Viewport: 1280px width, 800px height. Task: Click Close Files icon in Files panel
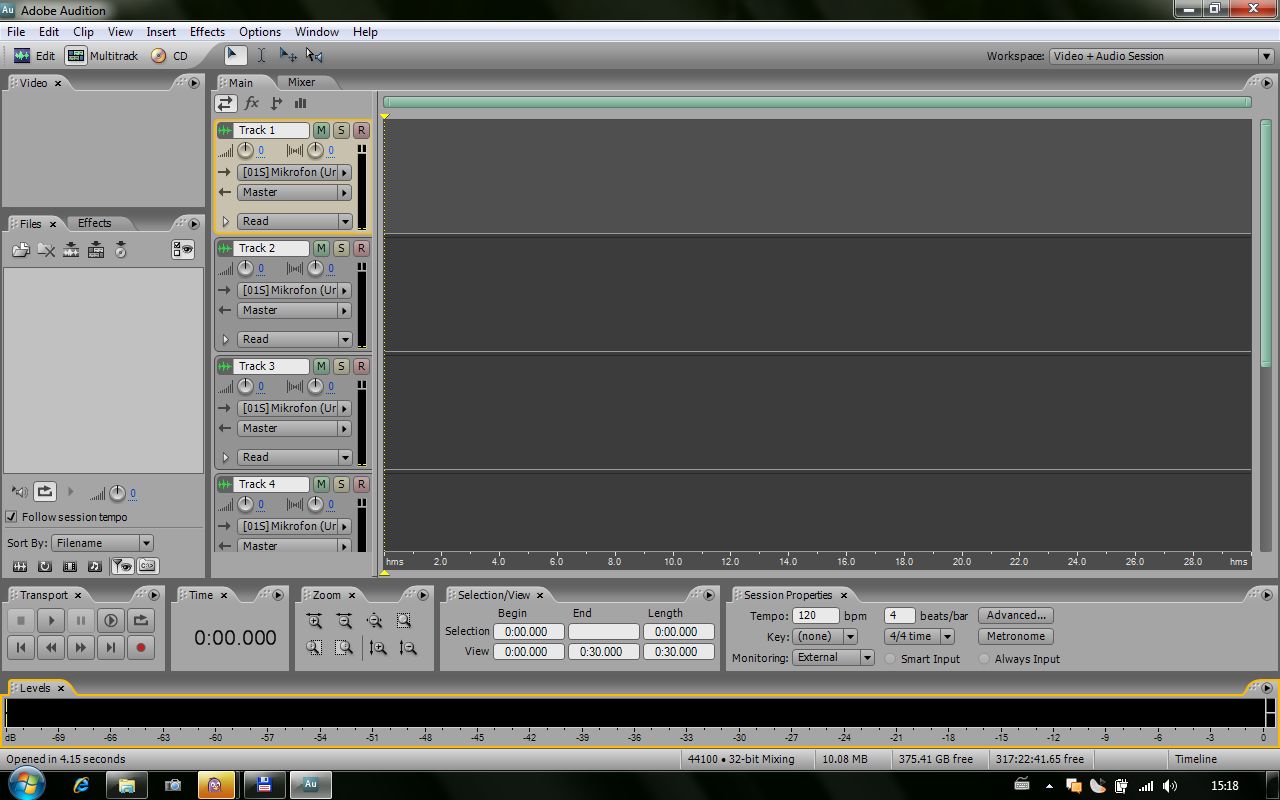coord(46,250)
